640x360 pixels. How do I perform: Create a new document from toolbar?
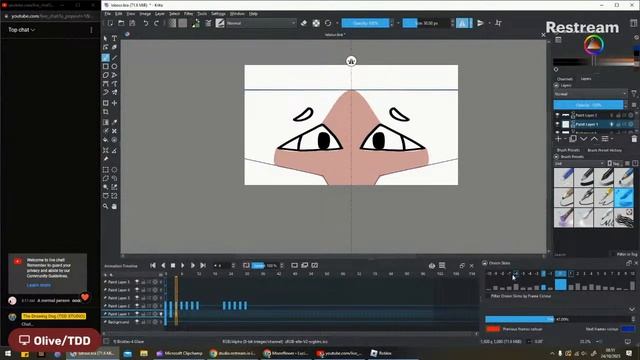[110, 23]
